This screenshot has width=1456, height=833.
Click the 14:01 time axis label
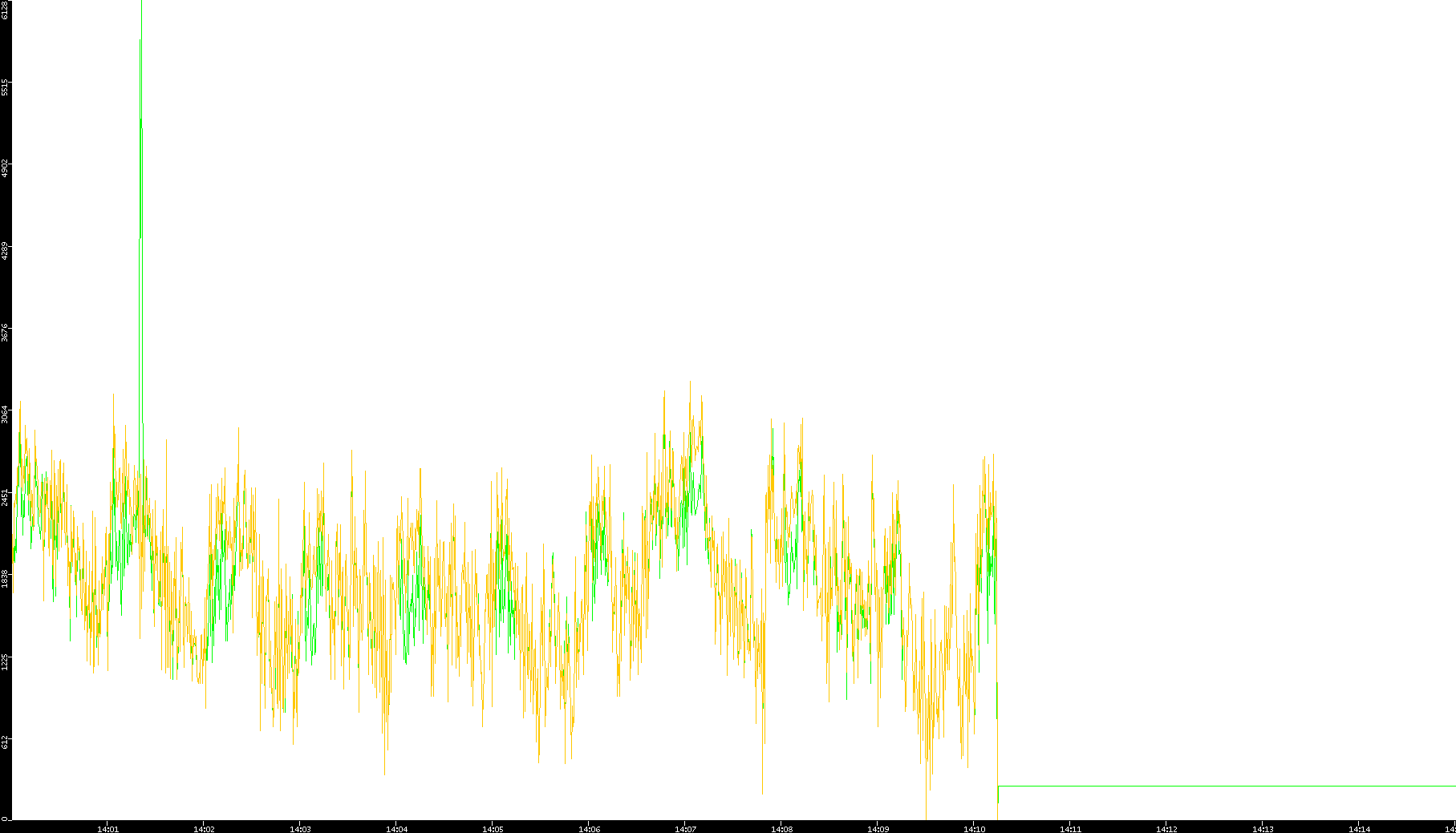coord(107,829)
